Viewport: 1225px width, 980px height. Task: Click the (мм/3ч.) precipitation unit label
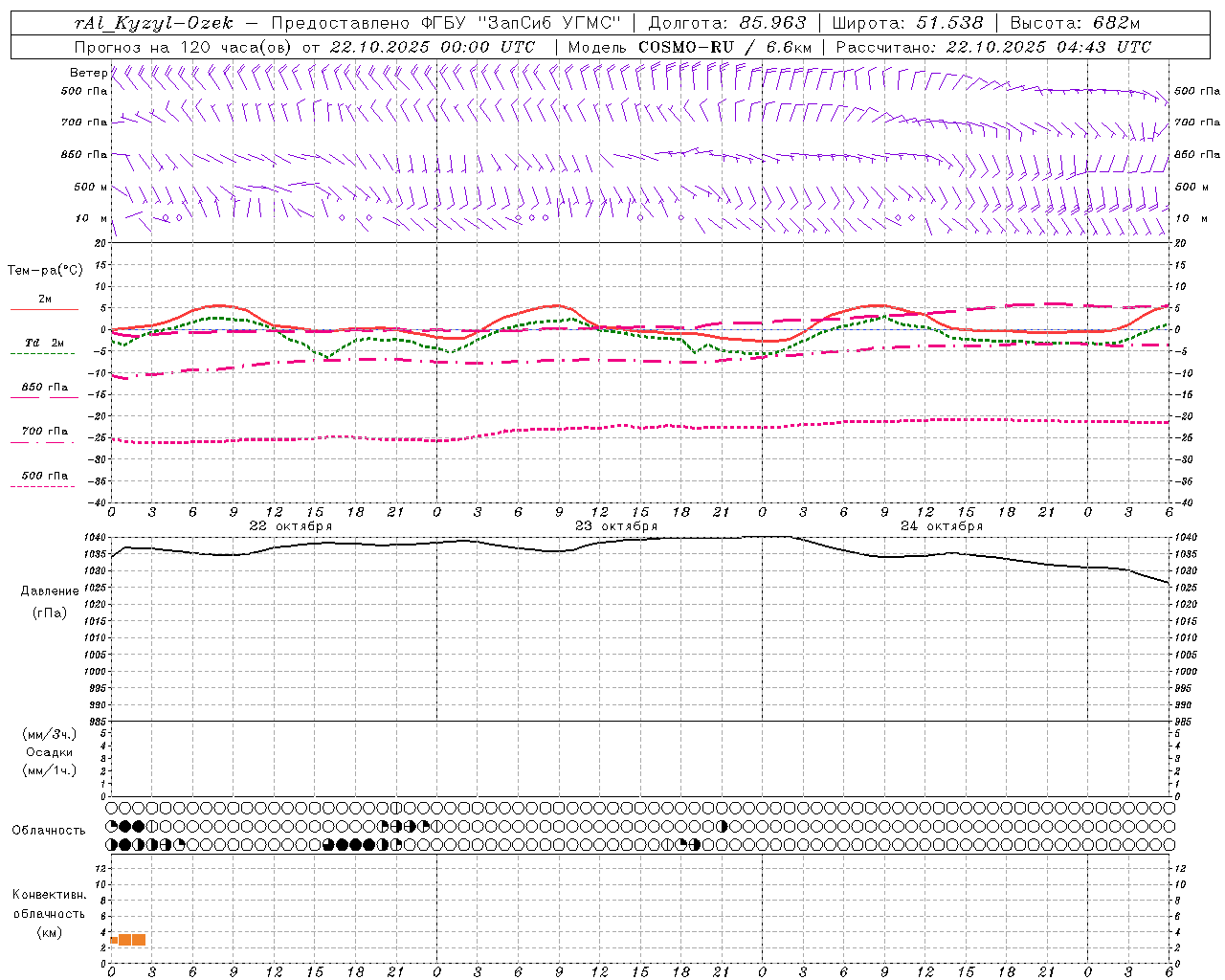pos(50,734)
